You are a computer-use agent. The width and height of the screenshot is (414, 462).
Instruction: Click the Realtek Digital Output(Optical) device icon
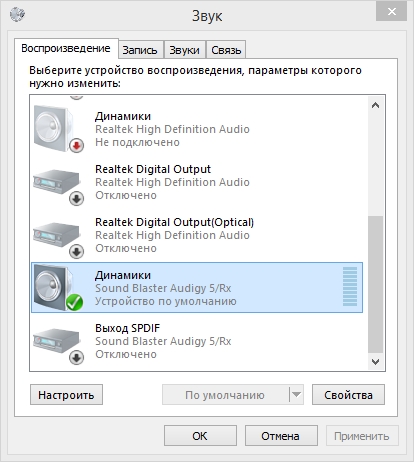click(x=58, y=239)
